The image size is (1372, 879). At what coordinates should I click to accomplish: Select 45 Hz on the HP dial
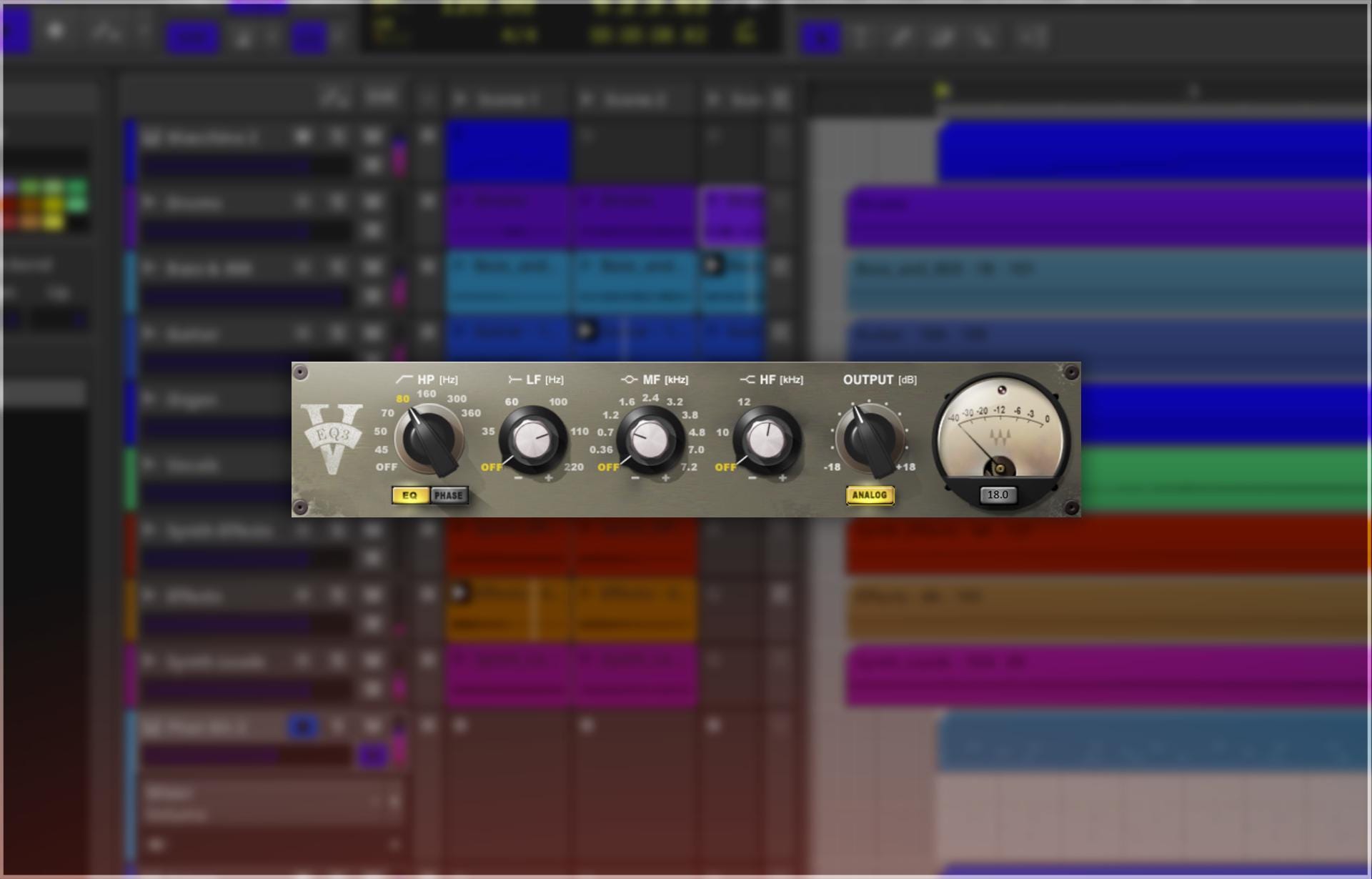click(x=382, y=450)
